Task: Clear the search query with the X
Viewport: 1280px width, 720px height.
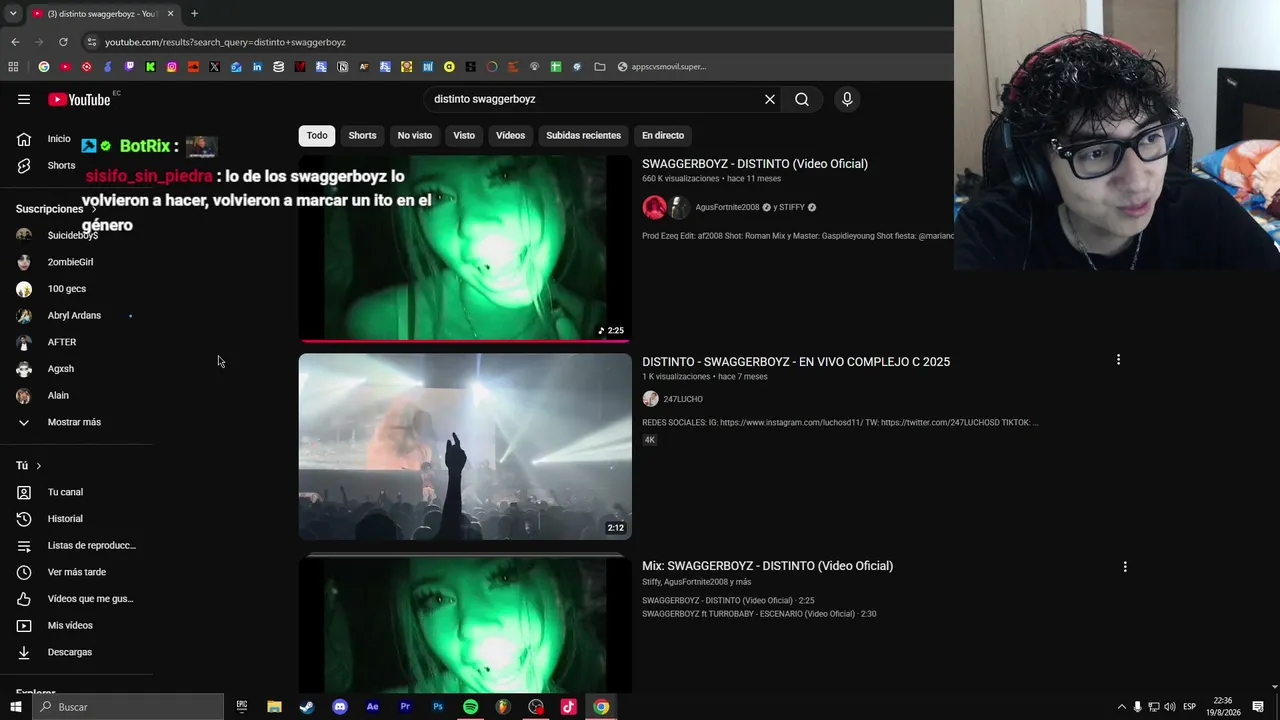Action: (x=770, y=99)
